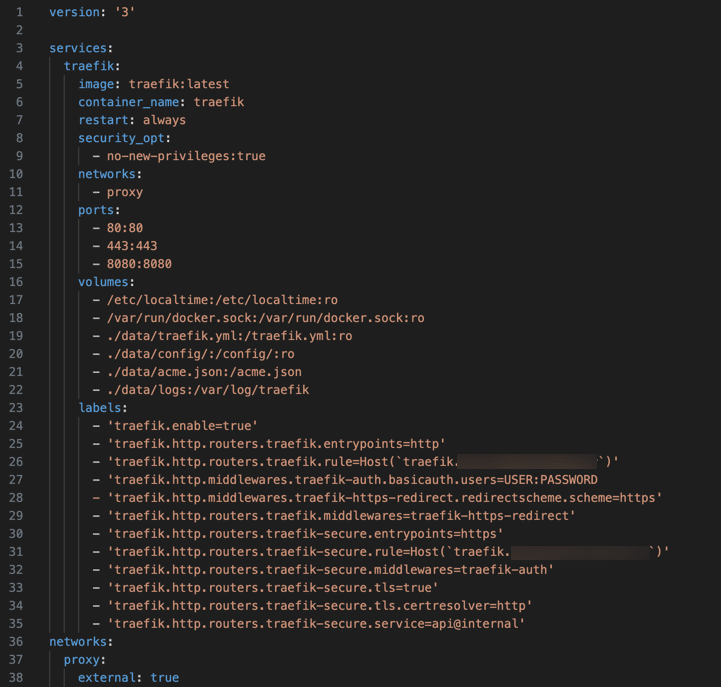Click the 'labels' key
Screen dimensions: 721x687
100,407
